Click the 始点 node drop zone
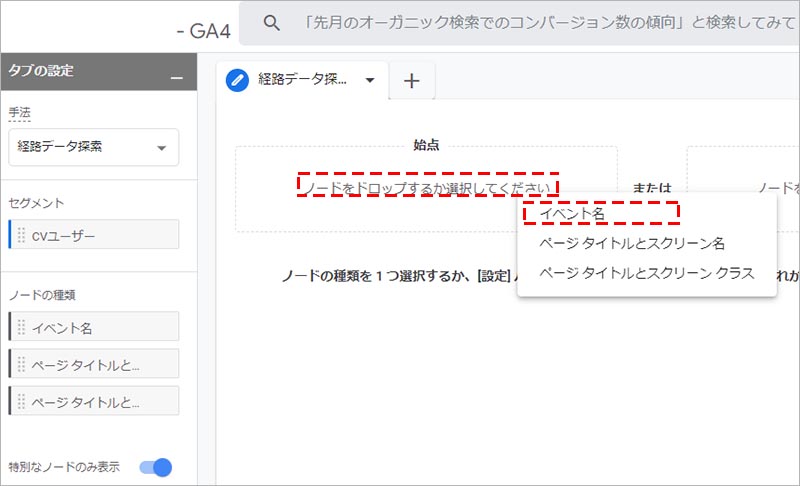The image size is (800, 486). pos(427,187)
